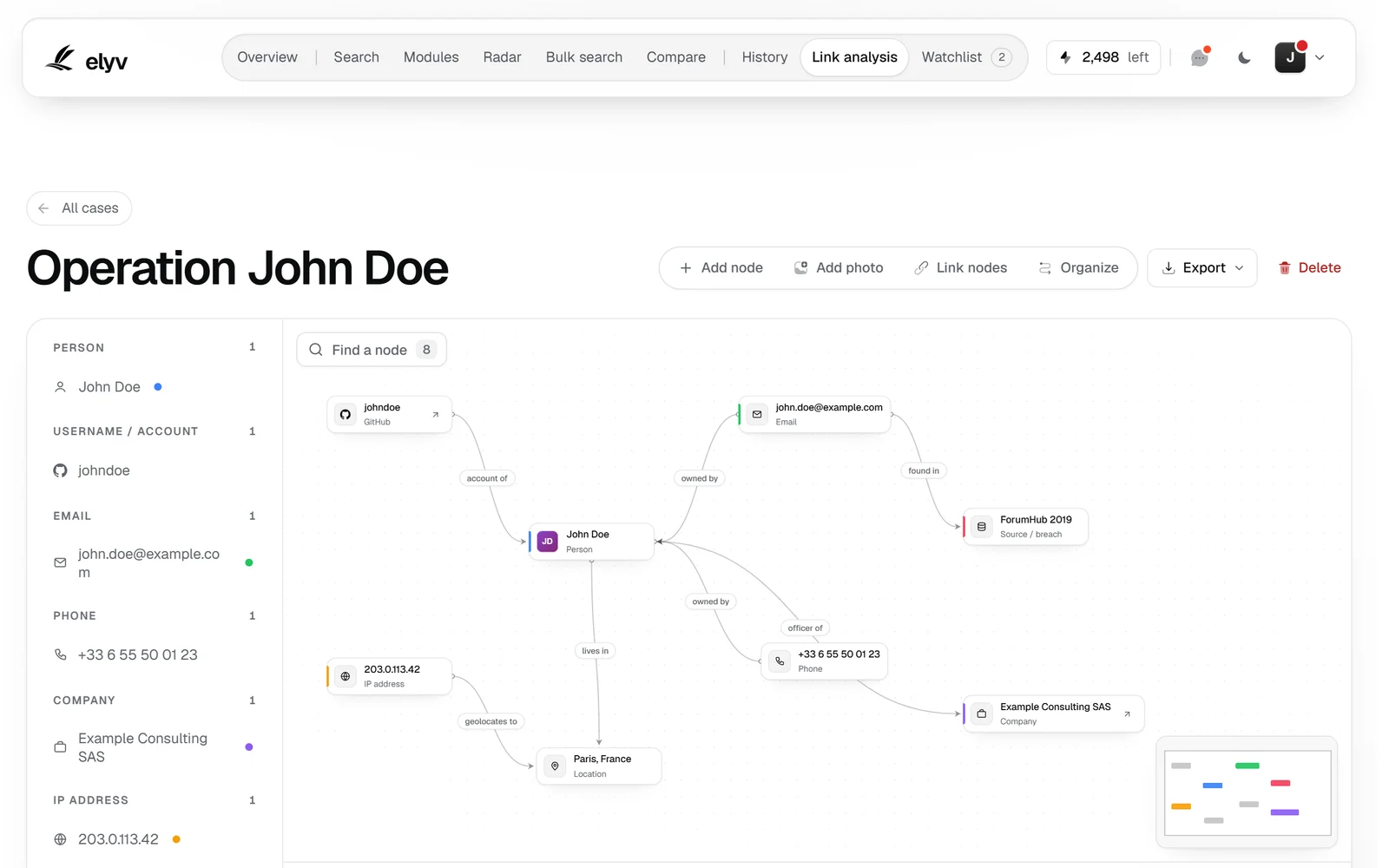Open the Radar tab
This screenshot has height=868, width=1389.
[502, 57]
